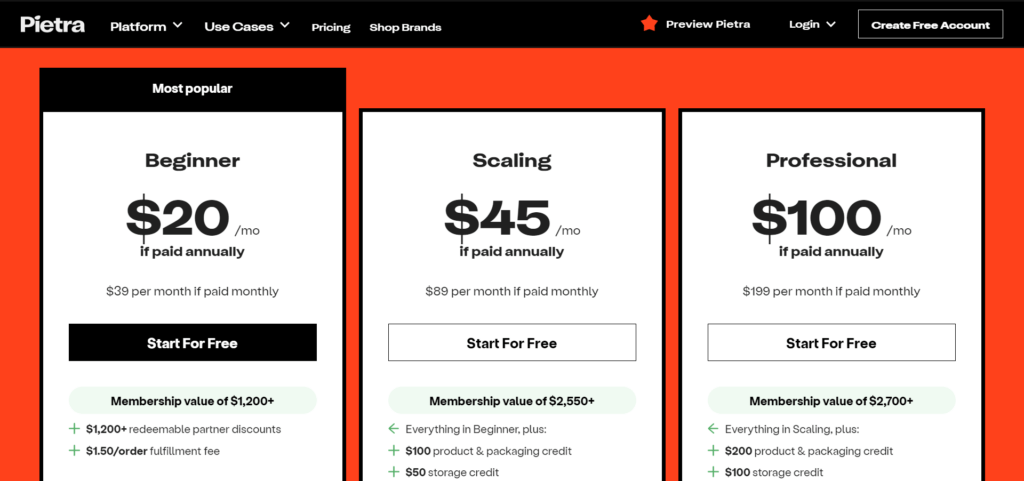Click the Pietra logo
This screenshot has height=481, width=1024.
52,24
